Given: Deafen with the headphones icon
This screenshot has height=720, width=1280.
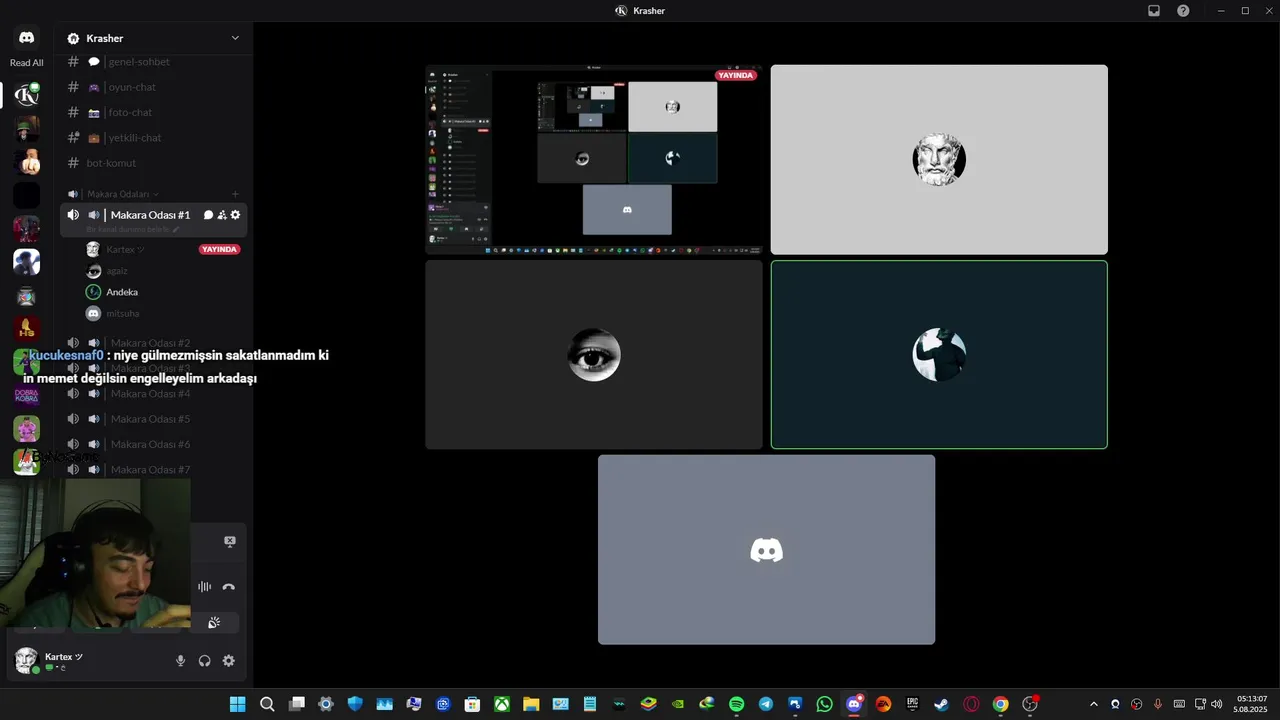Looking at the screenshot, I should (x=205, y=661).
